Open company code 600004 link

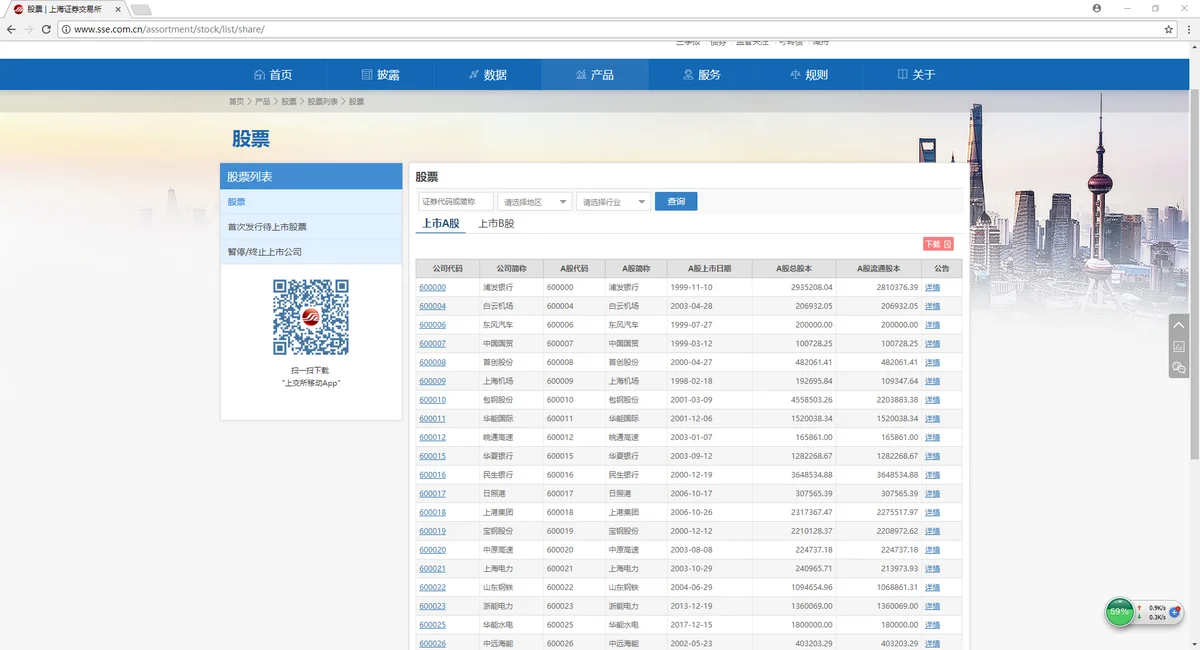tap(433, 306)
